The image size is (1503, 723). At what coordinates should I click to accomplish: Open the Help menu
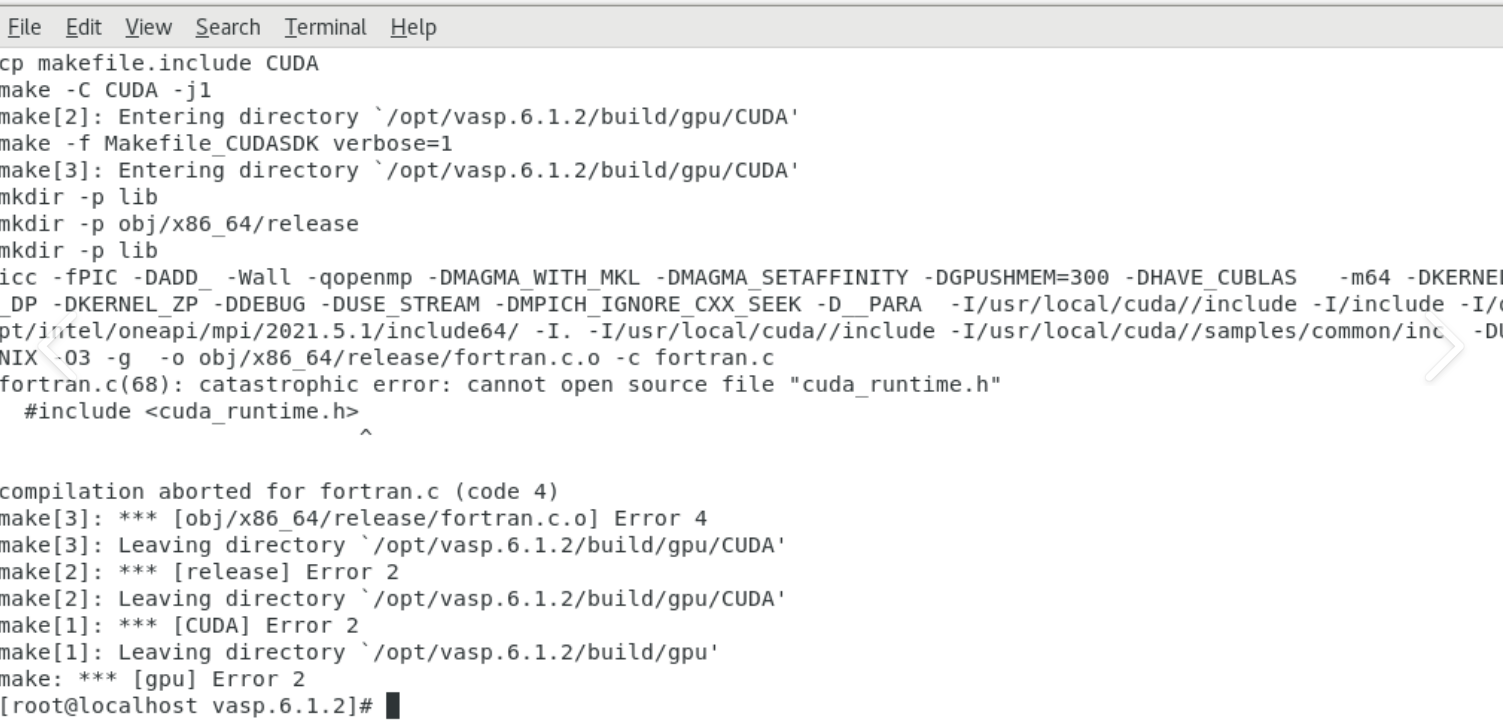tap(413, 28)
